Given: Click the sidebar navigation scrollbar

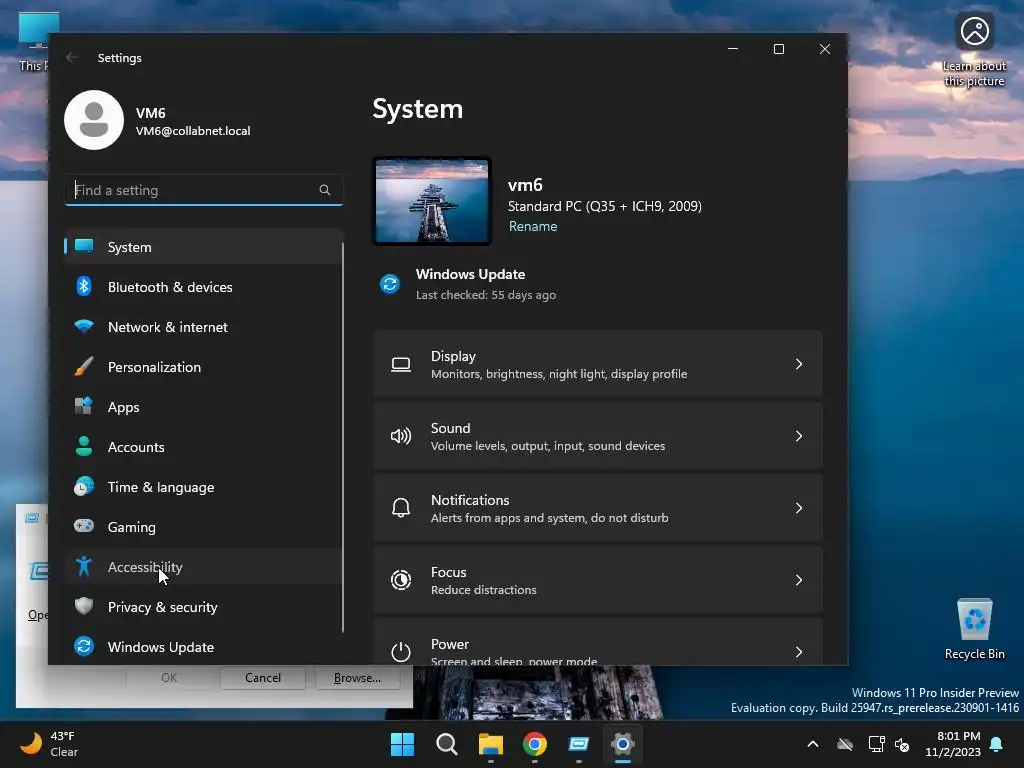Looking at the screenshot, I should [343, 438].
